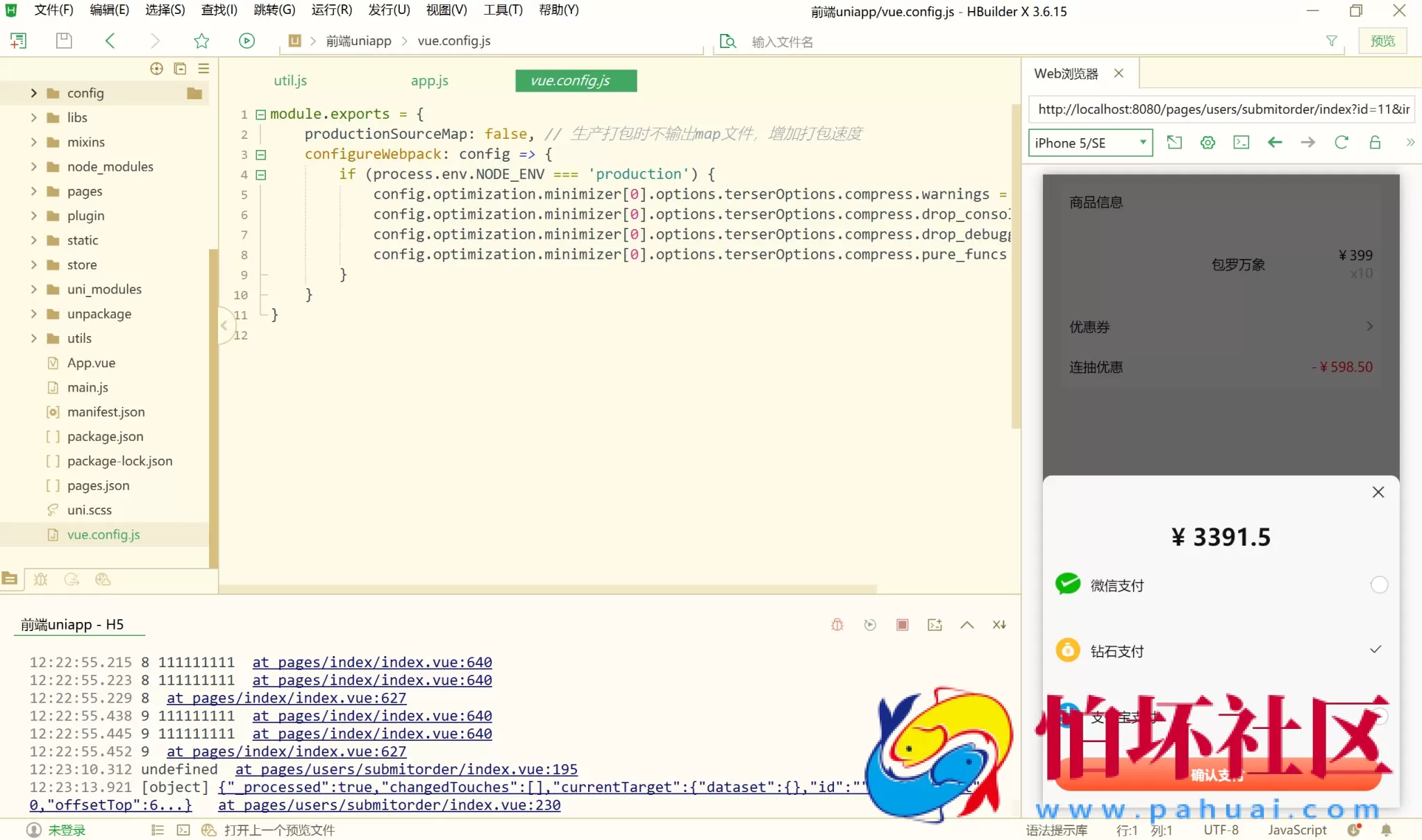The image size is (1422, 840).
Task: Open browser settings gear icon
Action: tap(1208, 142)
